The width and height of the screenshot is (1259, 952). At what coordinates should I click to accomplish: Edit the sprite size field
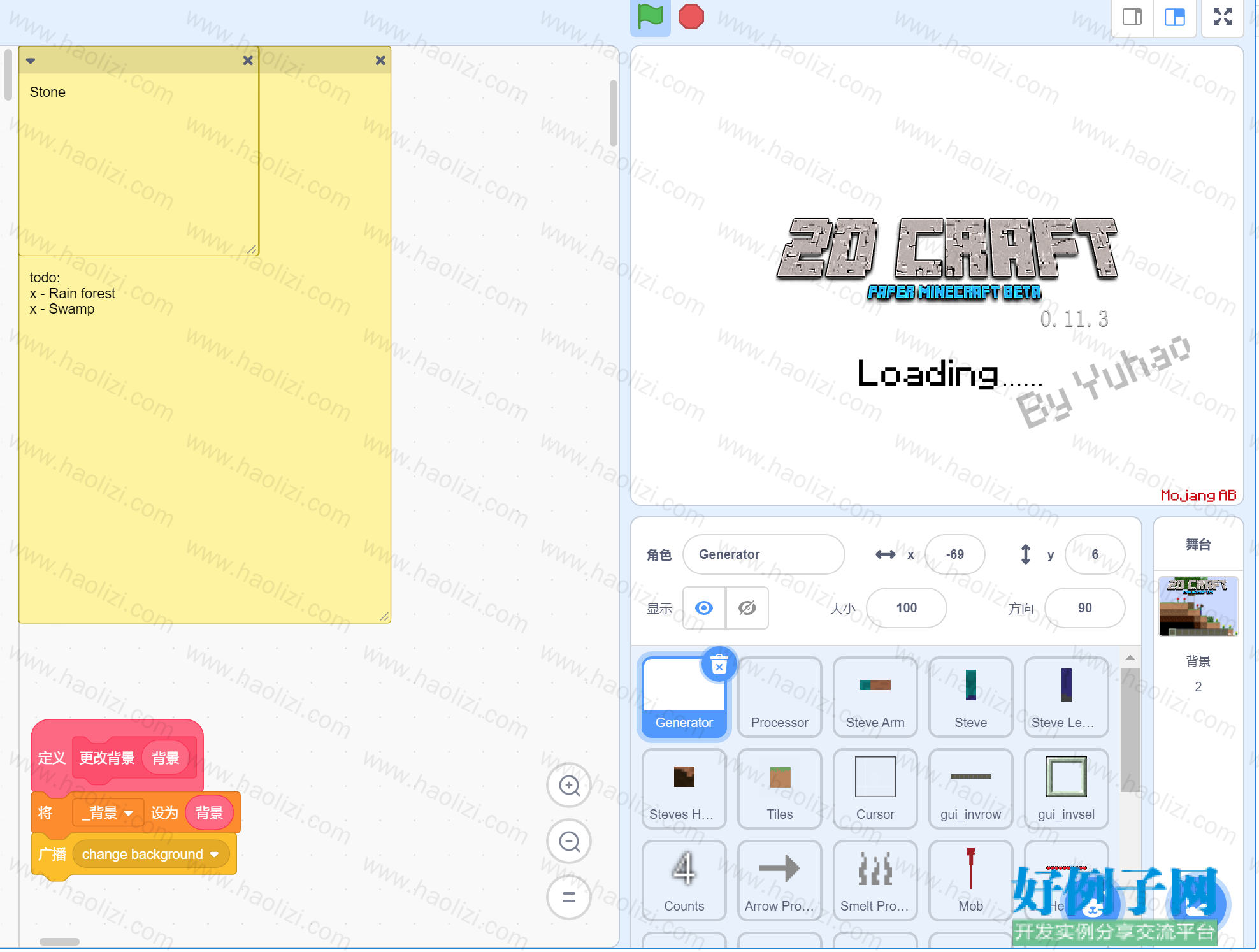[x=907, y=608]
